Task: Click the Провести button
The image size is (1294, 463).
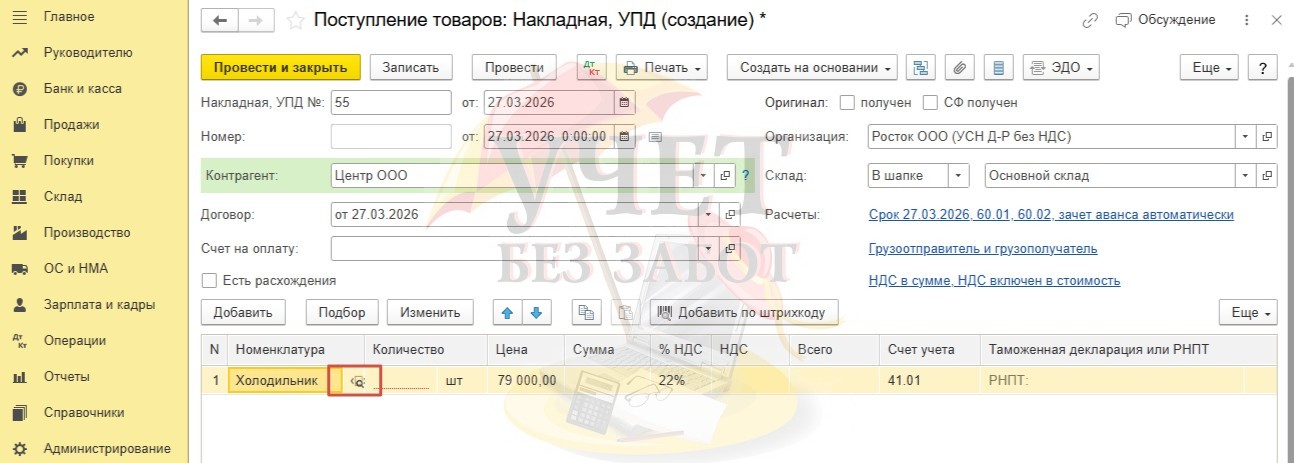Action: [x=514, y=68]
